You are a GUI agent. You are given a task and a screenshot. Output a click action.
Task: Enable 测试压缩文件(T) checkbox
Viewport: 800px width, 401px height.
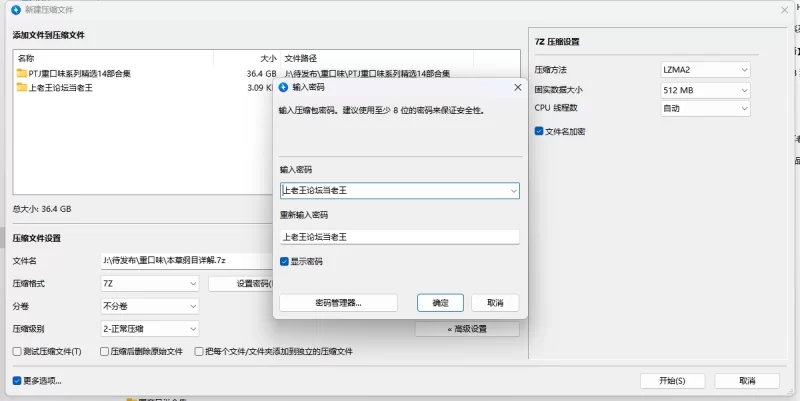17,352
